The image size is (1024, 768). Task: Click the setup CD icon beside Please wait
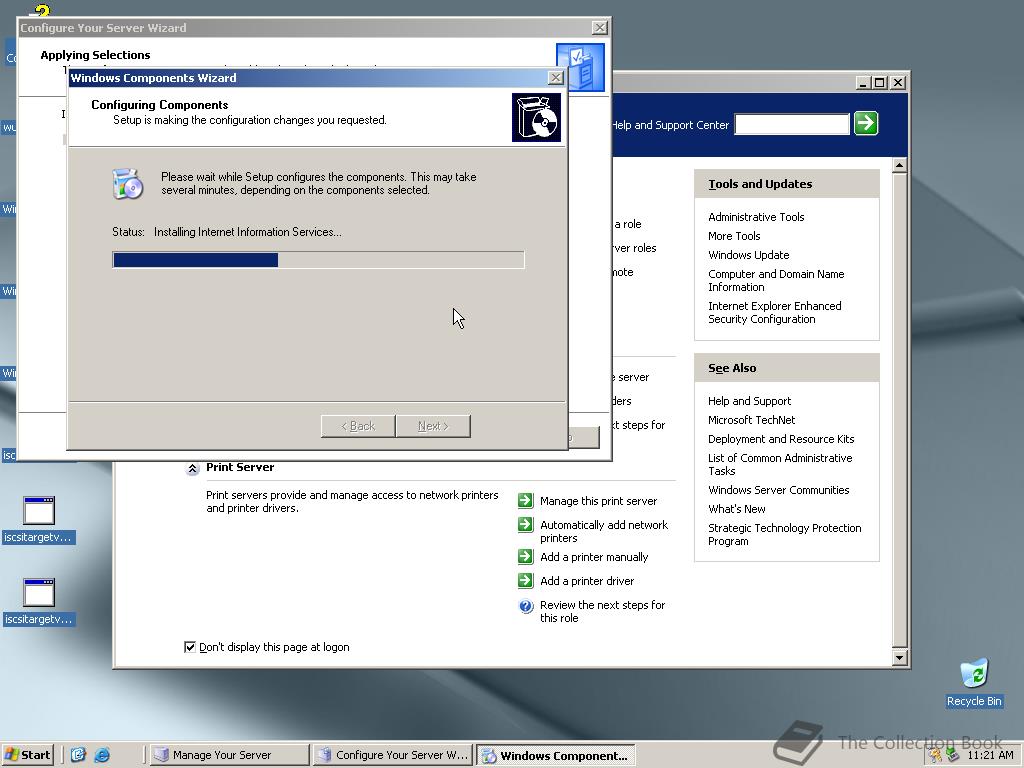(127, 184)
